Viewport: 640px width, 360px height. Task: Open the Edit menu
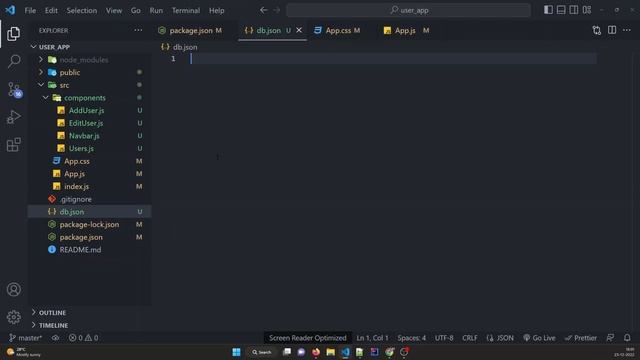[51, 11]
